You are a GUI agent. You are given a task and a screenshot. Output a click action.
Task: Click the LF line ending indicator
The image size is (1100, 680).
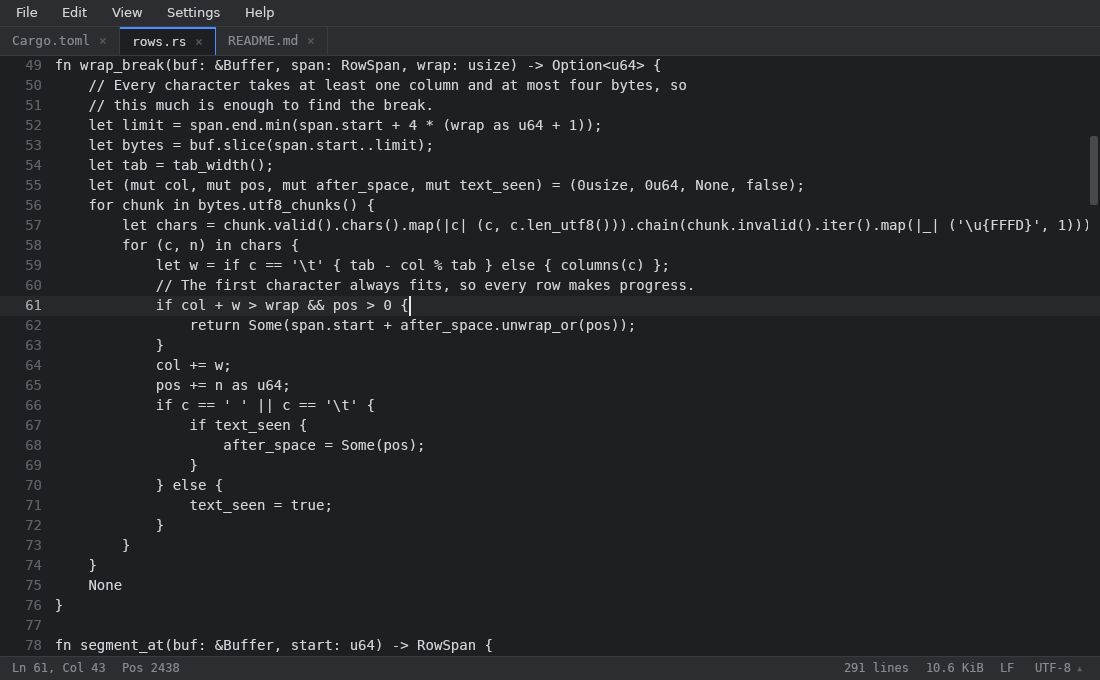click(1007, 668)
